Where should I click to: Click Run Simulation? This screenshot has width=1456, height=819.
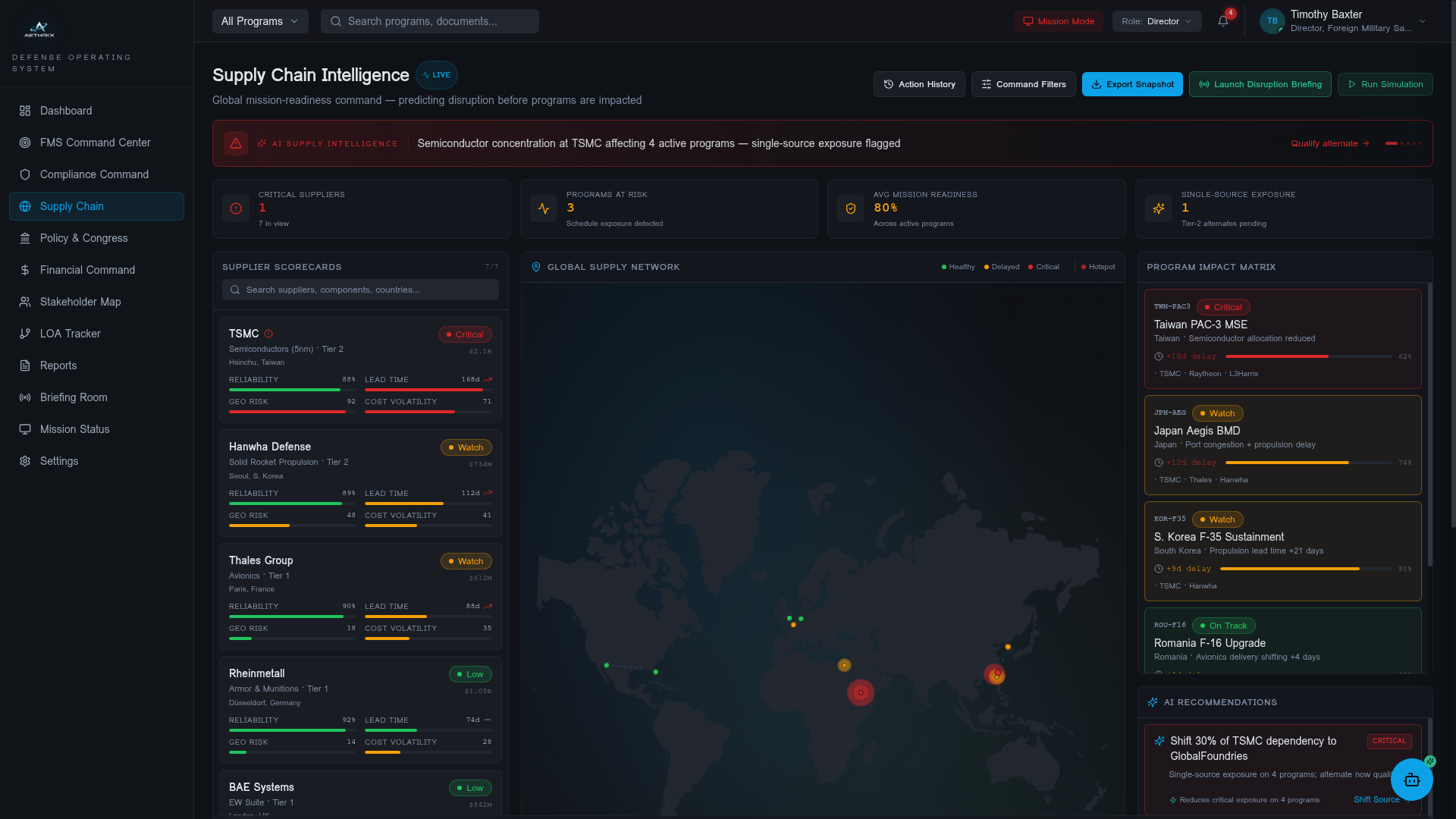pyautogui.click(x=1385, y=84)
